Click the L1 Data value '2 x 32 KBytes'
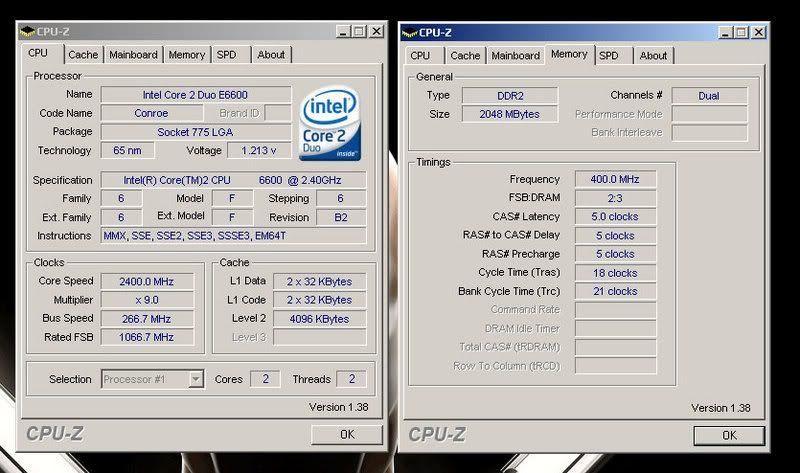800x473 pixels. click(x=319, y=282)
